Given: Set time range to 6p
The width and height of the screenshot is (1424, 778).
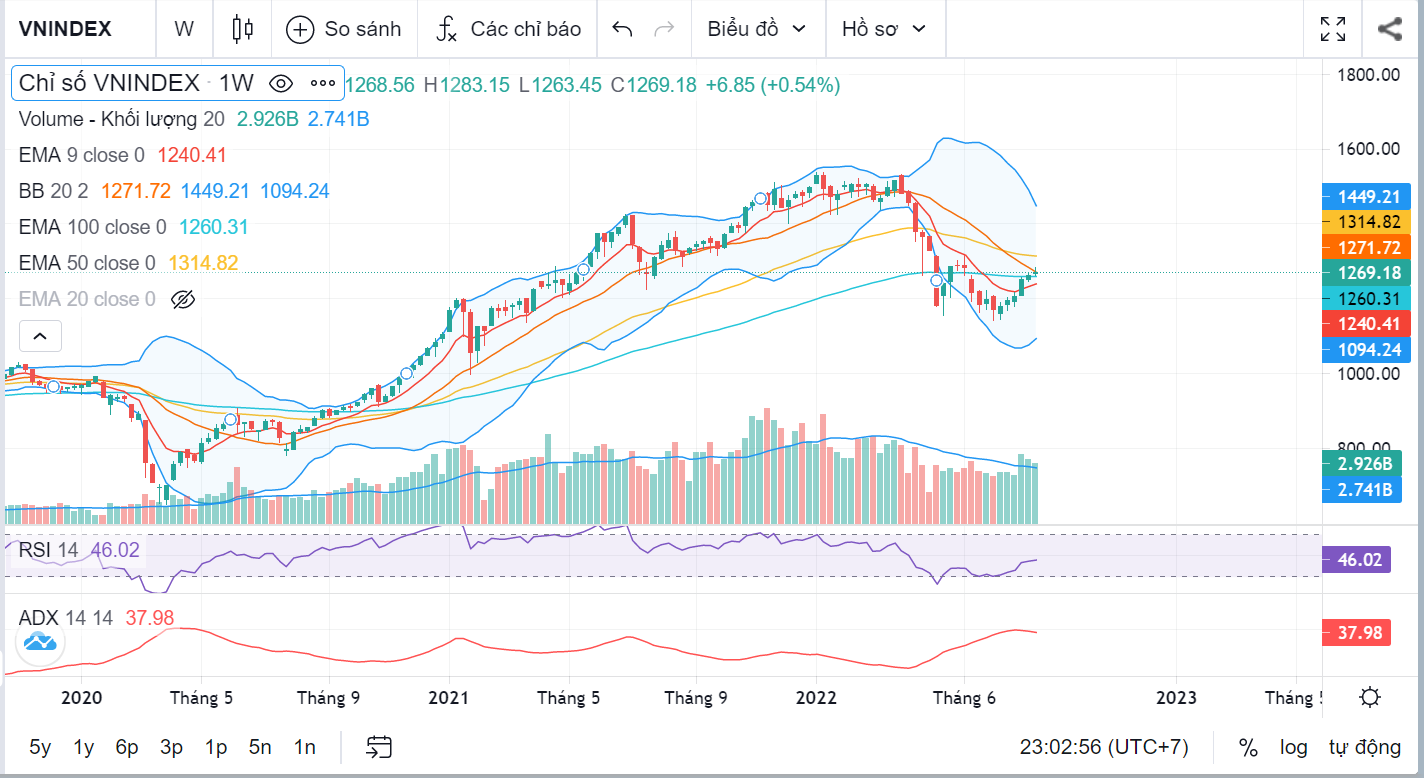Looking at the screenshot, I should tap(127, 747).
